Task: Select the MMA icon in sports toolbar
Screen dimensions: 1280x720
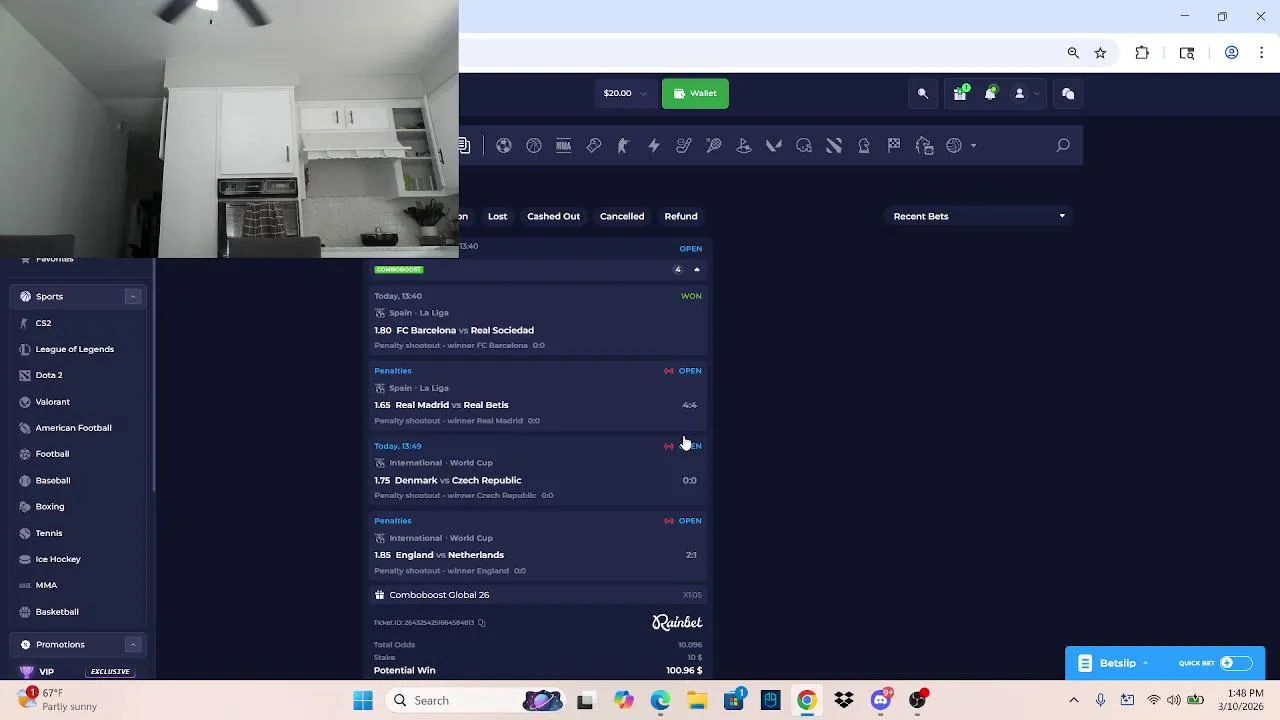Action: pyautogui.click(x=564, y=146)
